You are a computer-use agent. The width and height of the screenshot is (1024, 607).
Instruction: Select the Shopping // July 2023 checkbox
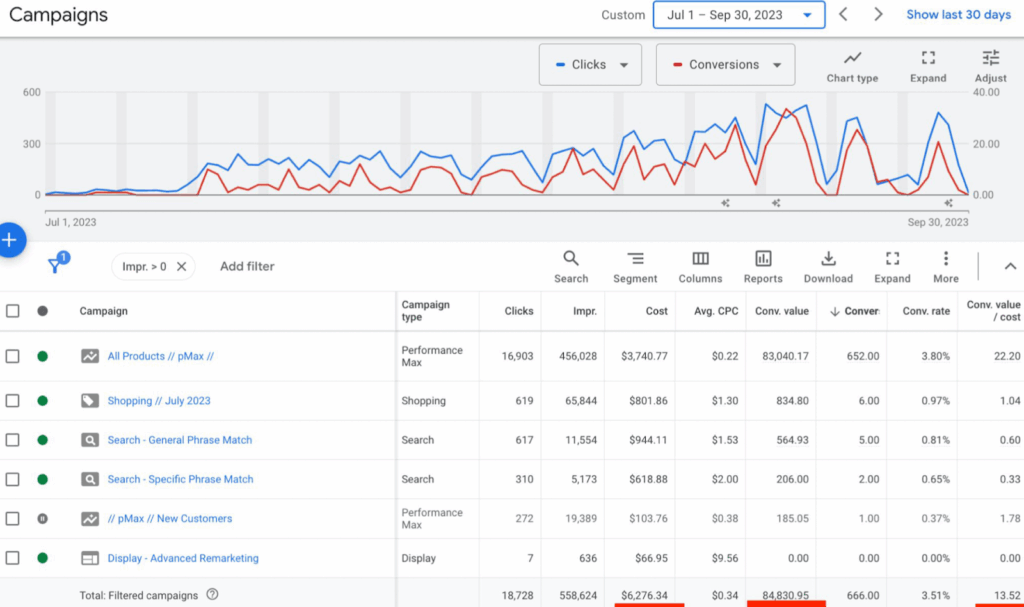click(x=12, y=401)
